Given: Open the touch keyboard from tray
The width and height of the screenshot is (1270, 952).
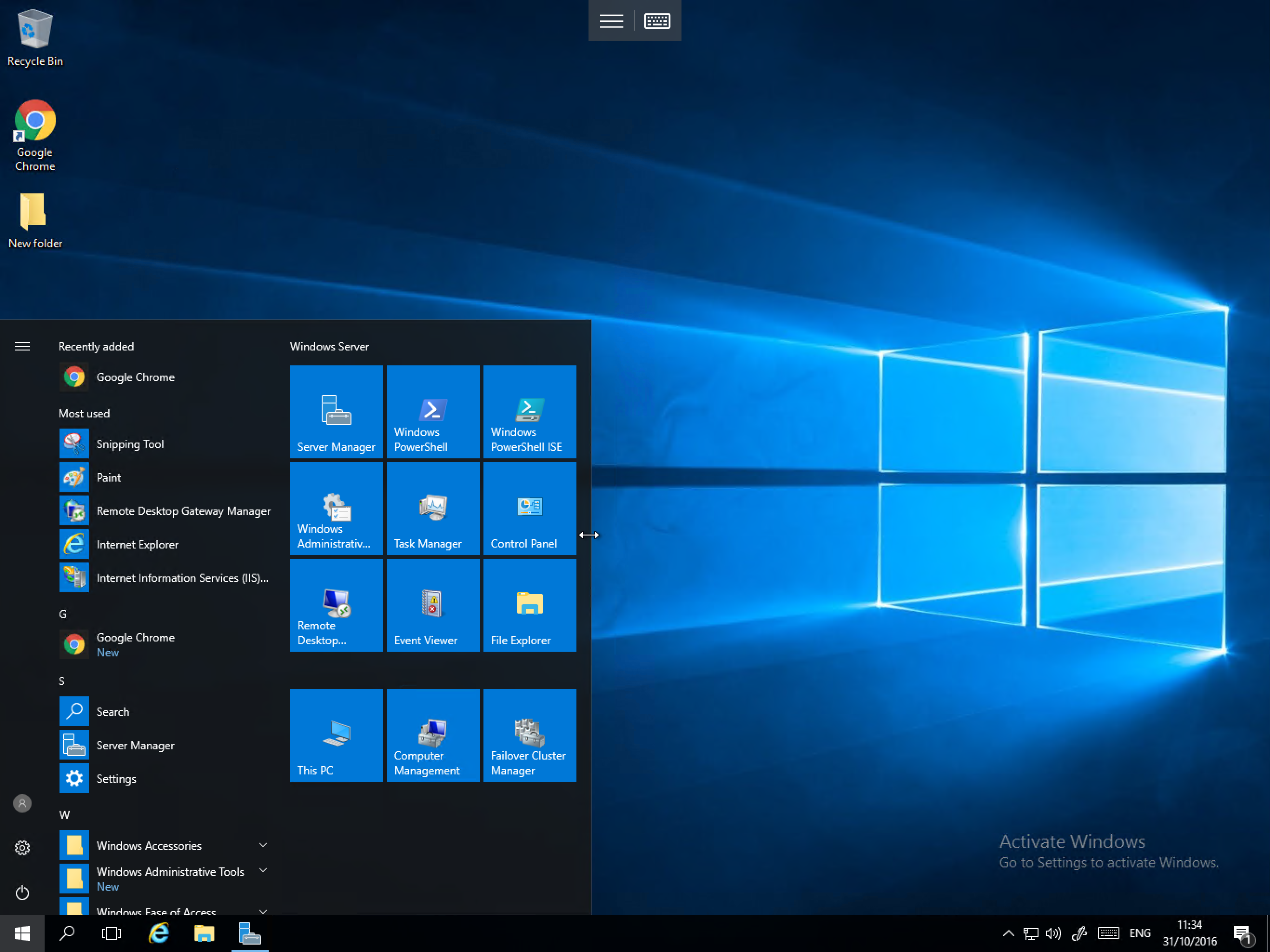Looking at the screenshot, I should click(x=1108, y=933).
